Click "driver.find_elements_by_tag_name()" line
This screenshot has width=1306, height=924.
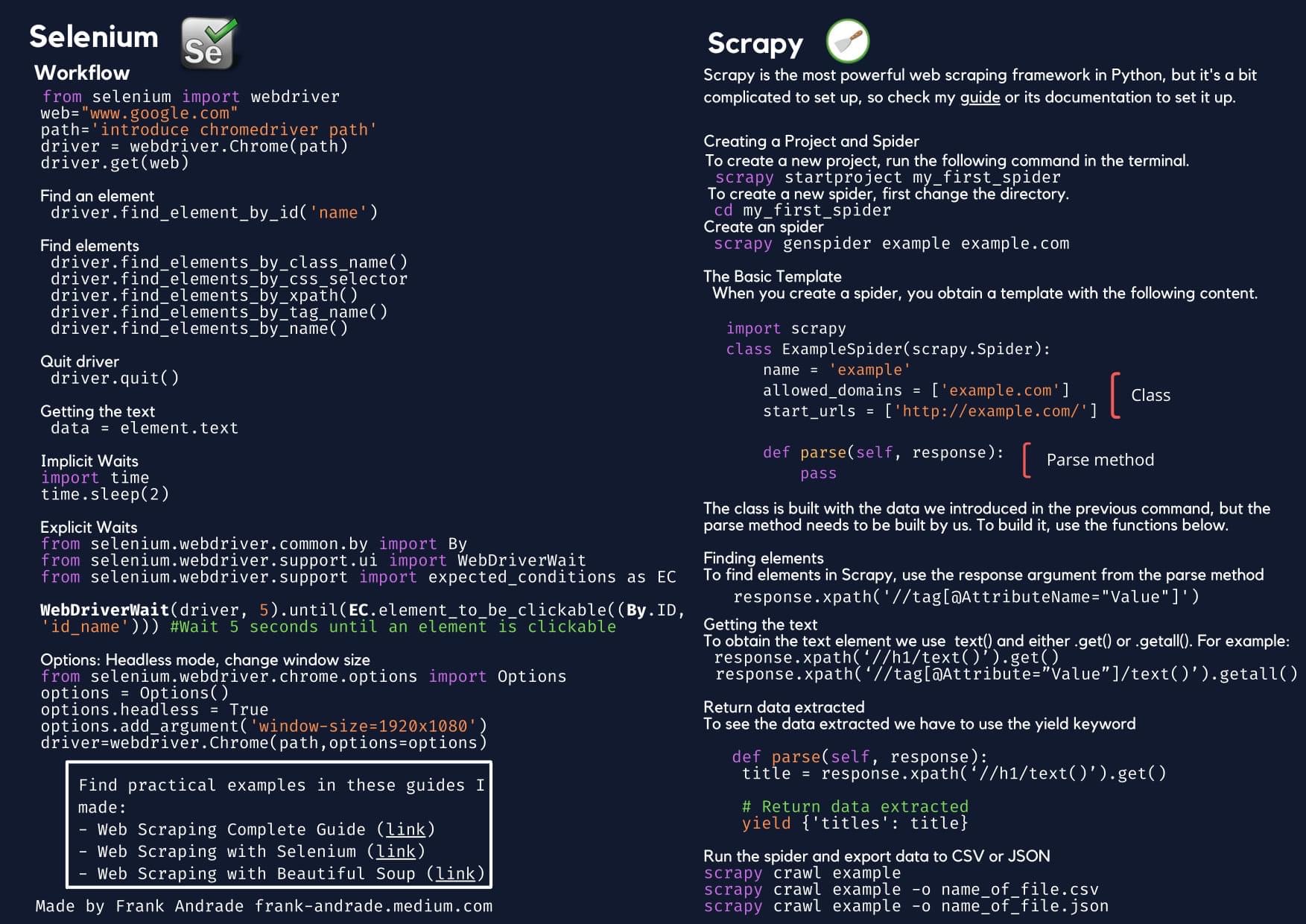point(219,311)
